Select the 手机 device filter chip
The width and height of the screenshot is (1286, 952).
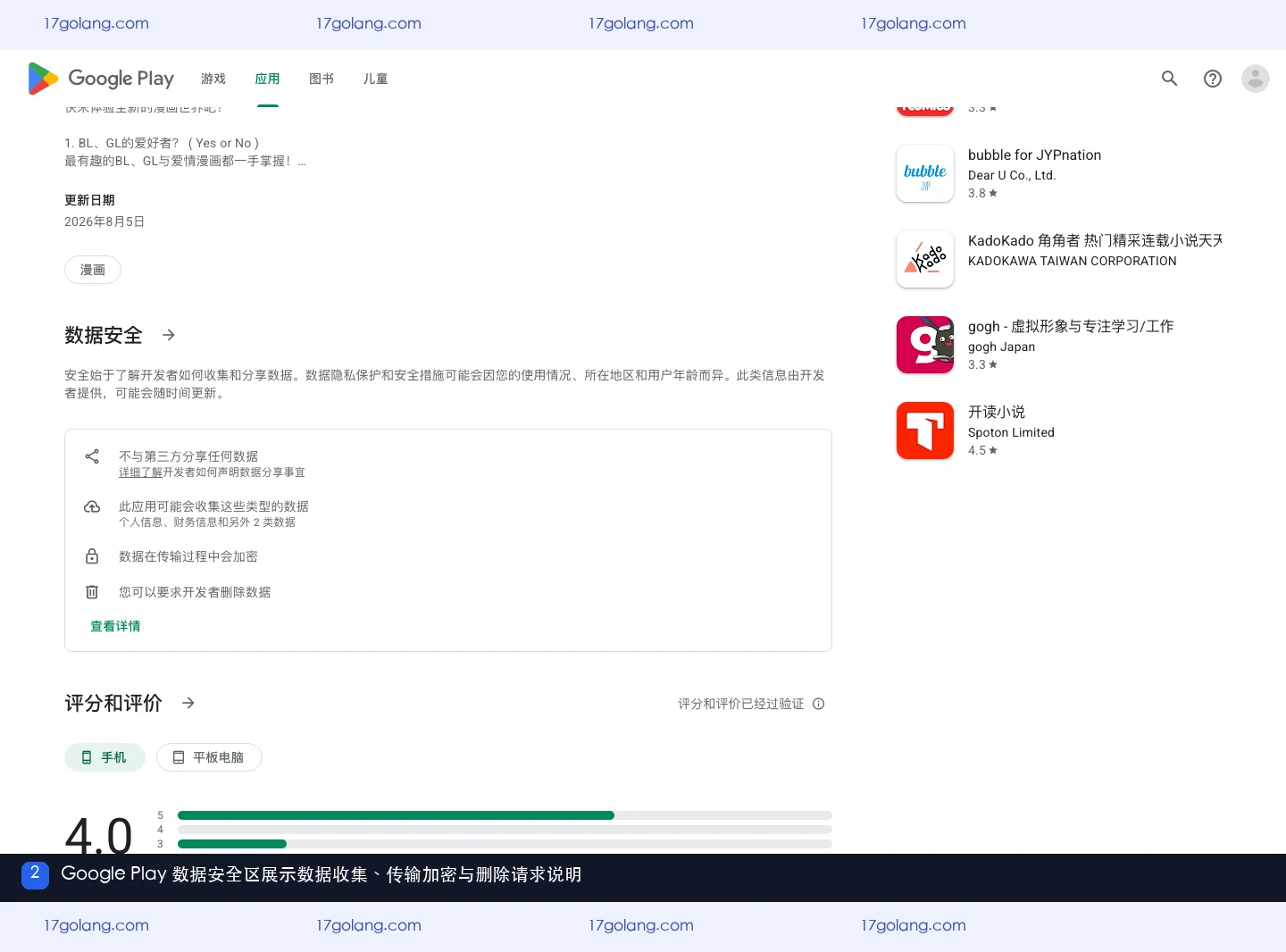104,757
